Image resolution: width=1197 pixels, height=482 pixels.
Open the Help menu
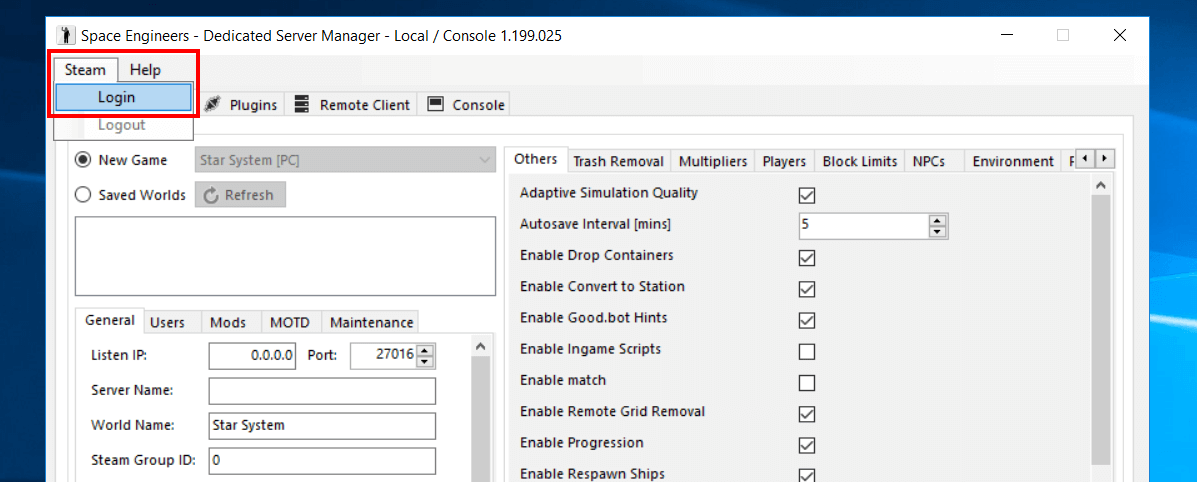pos(145,70)
